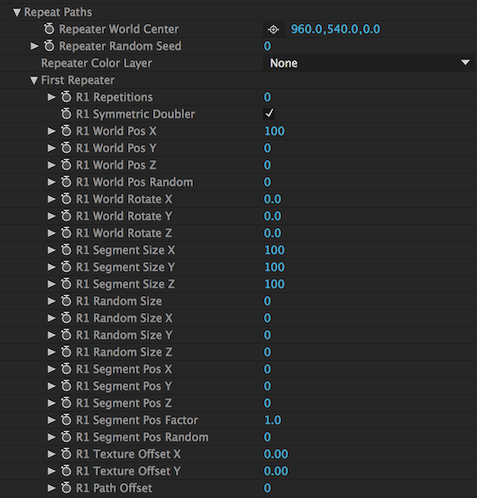Click the Repeater World Center crosshair picker
477x498 pixels.
click(273, 30)
